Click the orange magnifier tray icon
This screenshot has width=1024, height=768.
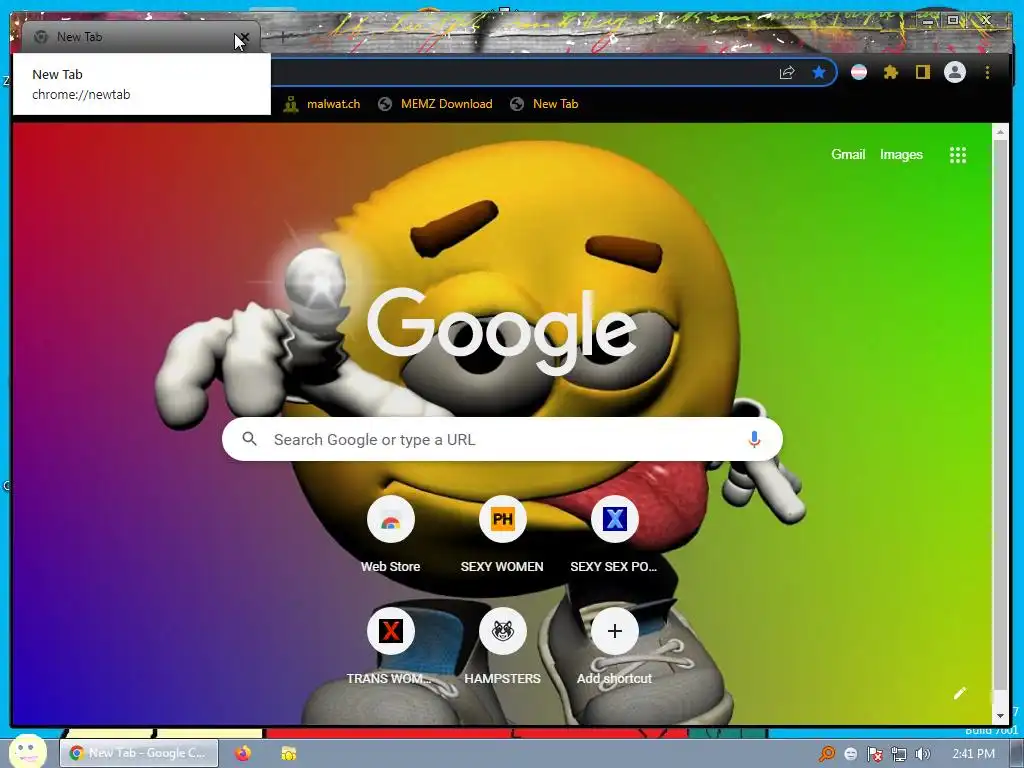pos(827,754)
